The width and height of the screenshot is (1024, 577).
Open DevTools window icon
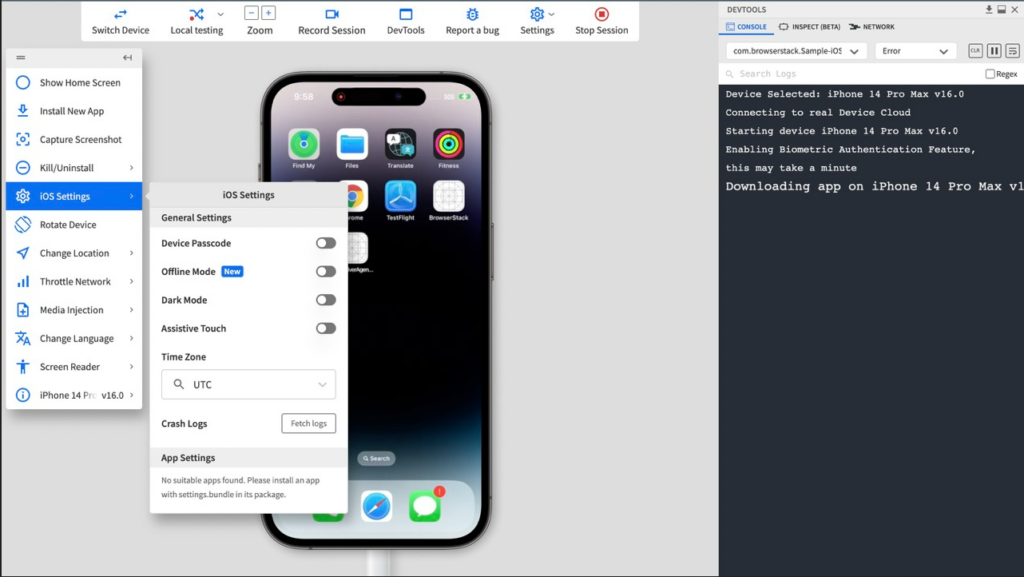pyautogui.click(x=406, y=14)
